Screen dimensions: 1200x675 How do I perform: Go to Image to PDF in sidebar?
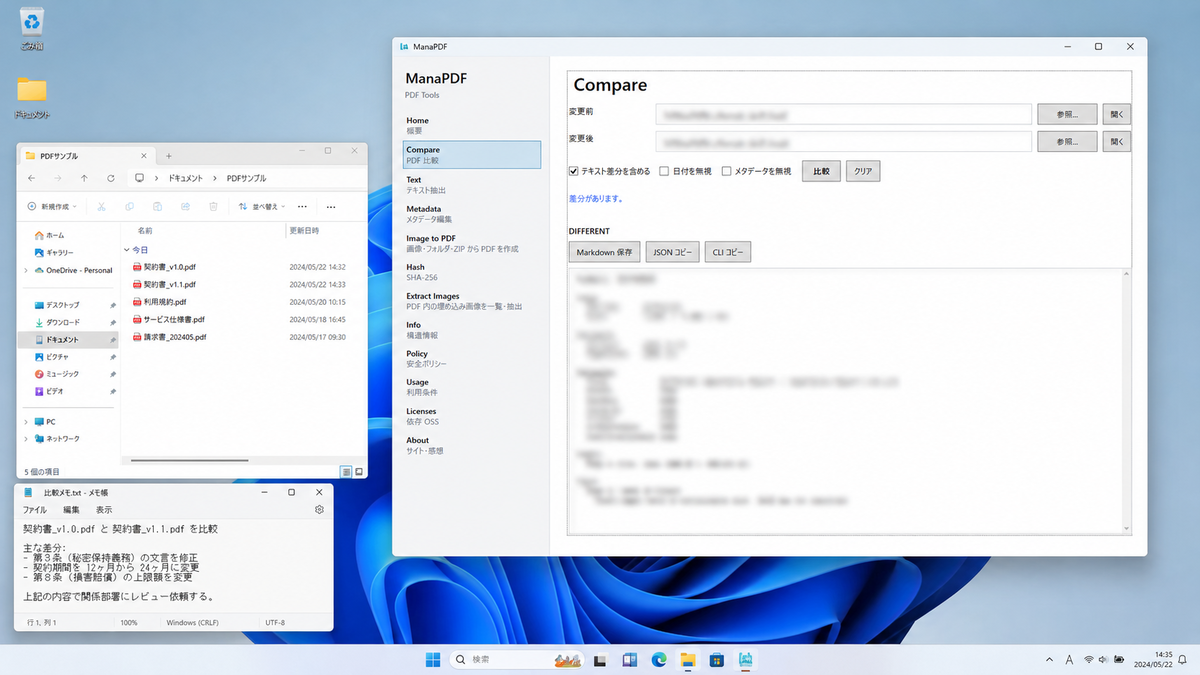coord(471,242)
